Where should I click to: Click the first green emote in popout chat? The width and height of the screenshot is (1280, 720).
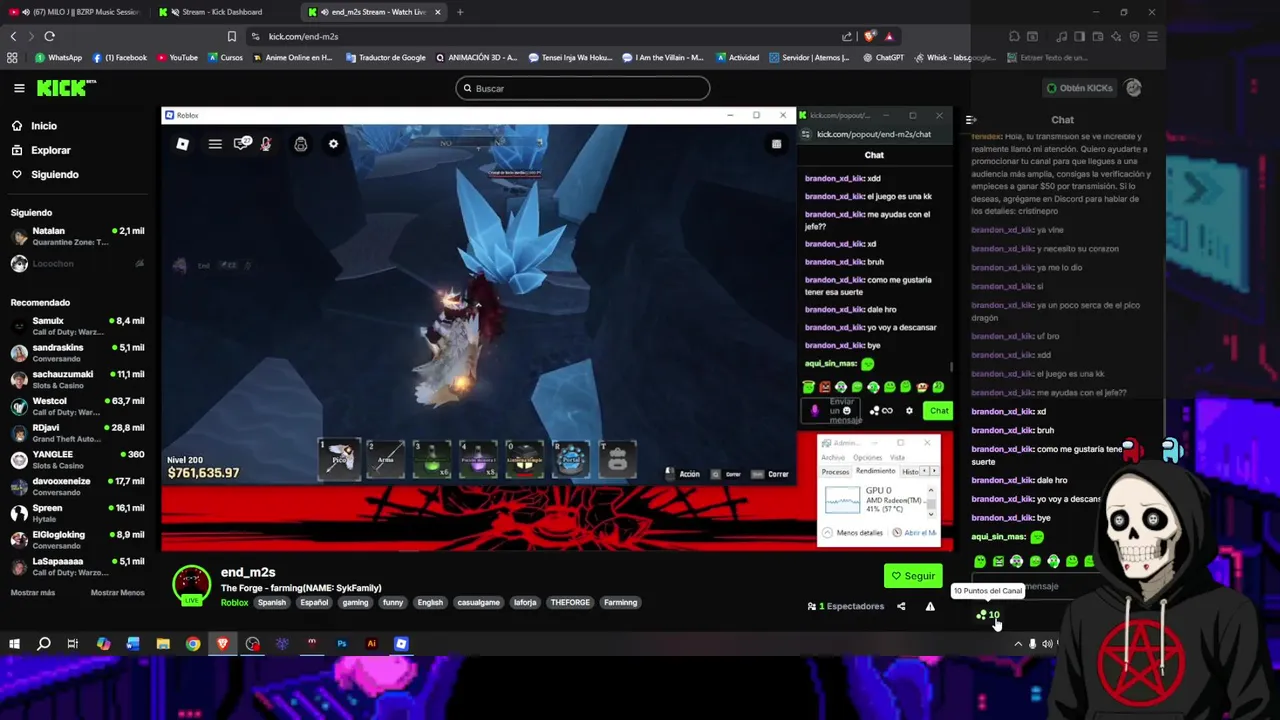tap(808, 387)
